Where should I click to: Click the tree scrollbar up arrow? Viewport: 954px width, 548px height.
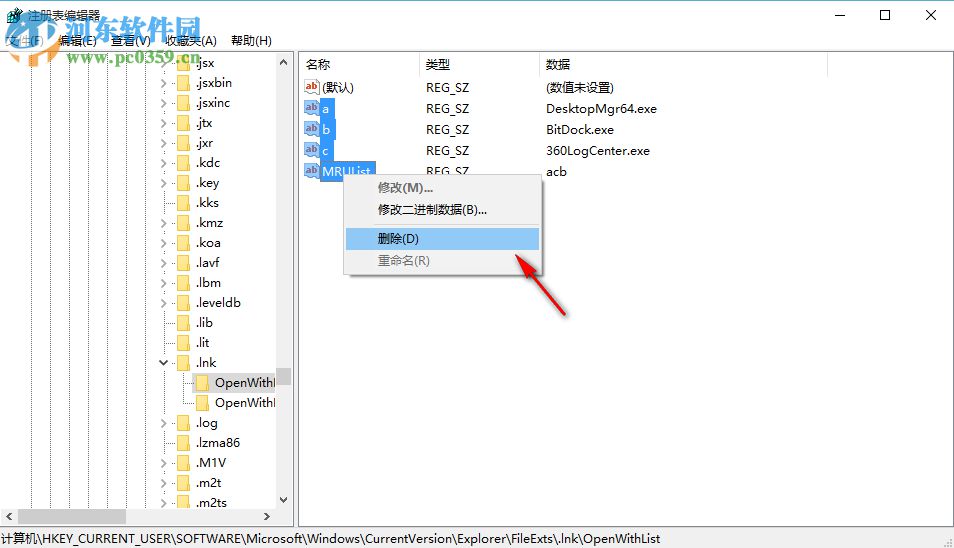284,62
